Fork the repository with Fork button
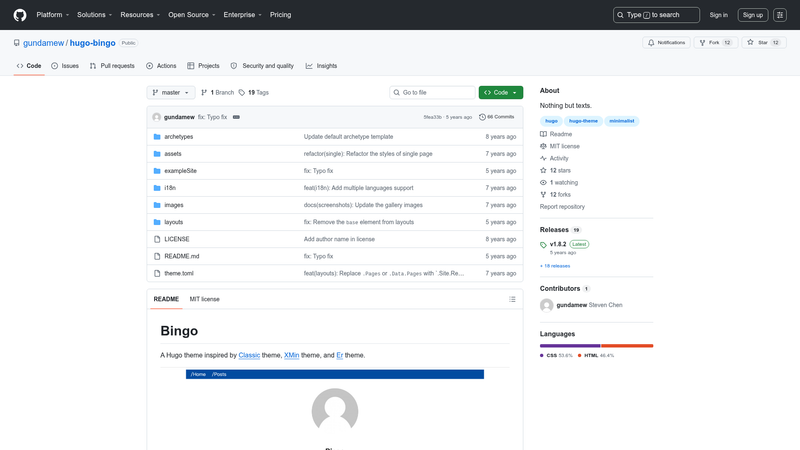 pyautogui.click(x=715, y=43)
